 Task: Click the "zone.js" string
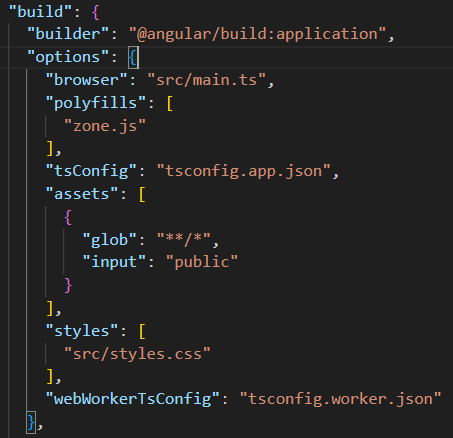point(105,126)
